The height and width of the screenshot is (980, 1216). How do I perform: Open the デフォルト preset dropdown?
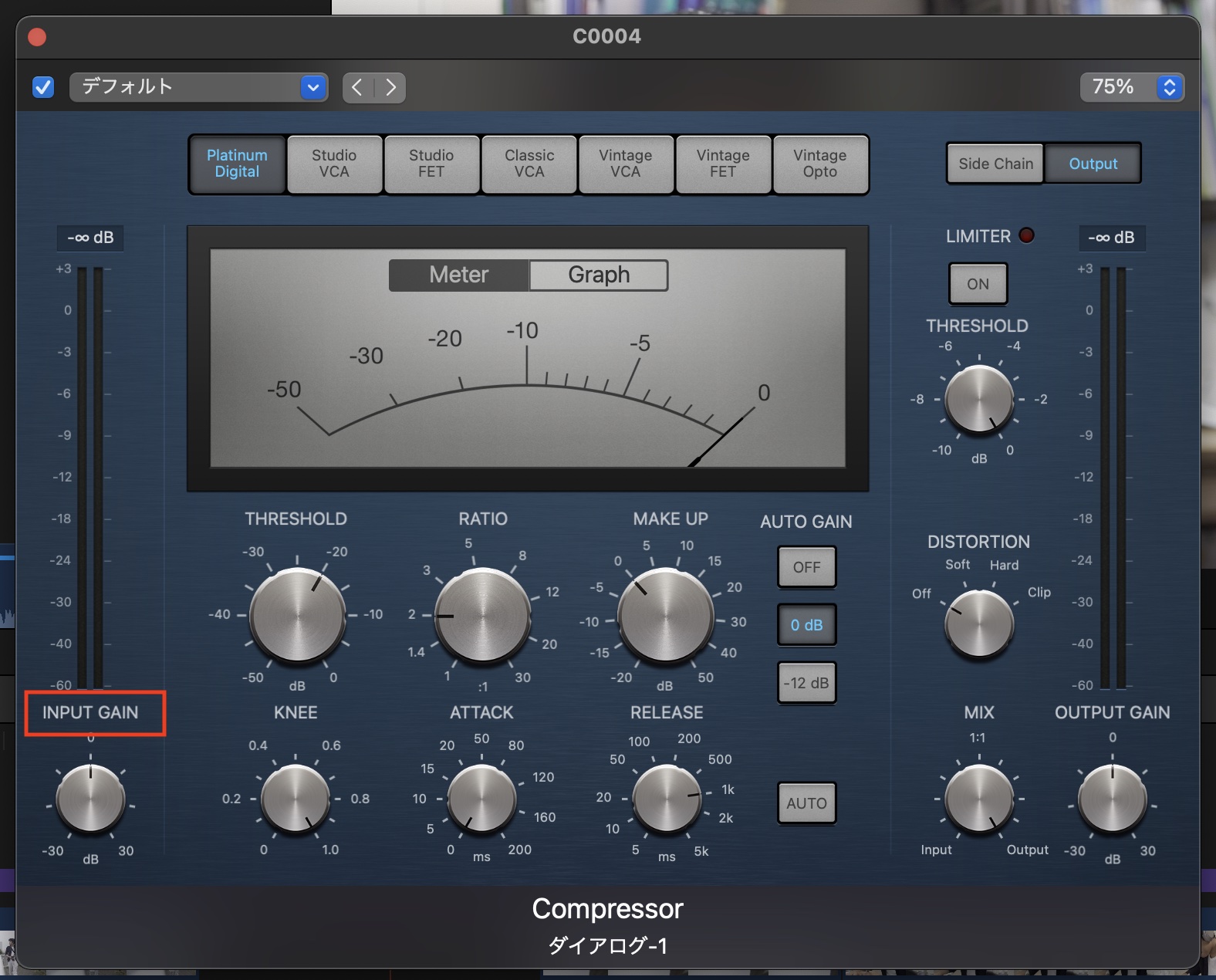click(198, 87)
